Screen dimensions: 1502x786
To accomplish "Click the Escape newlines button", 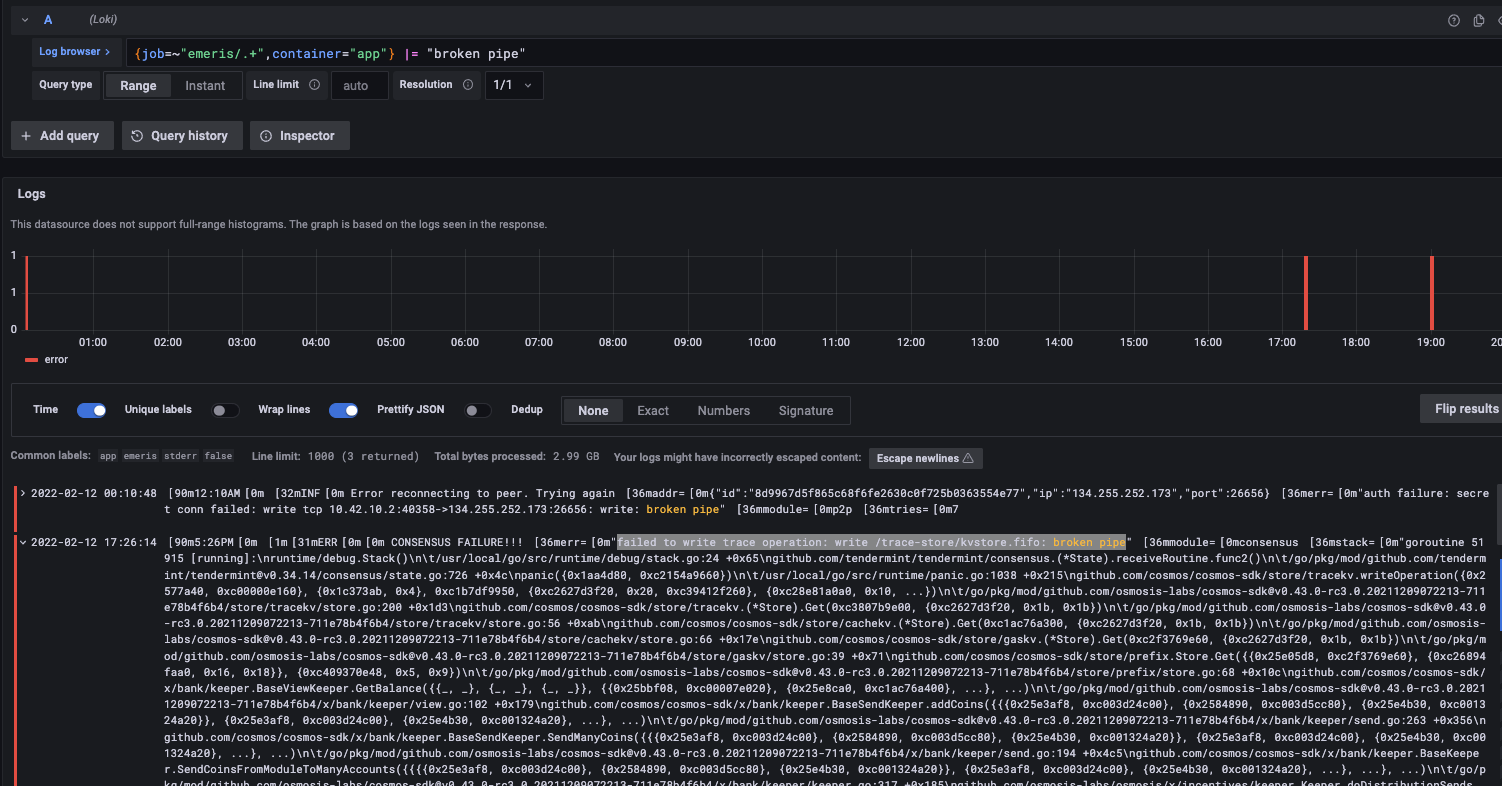I will pos(926,458).
